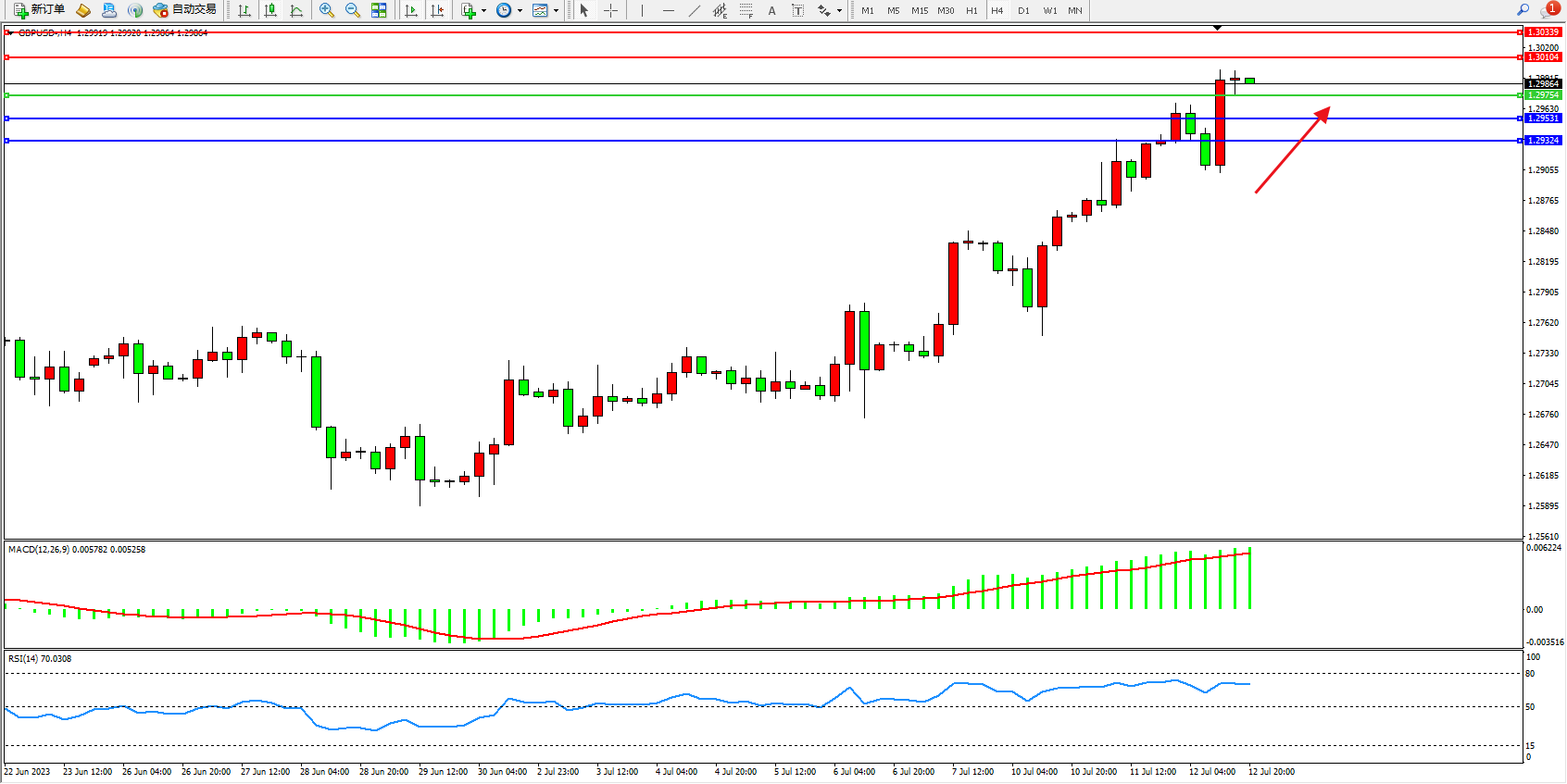
Task: Click the notification chat bubble icon
Action: tap(1548, 10)
